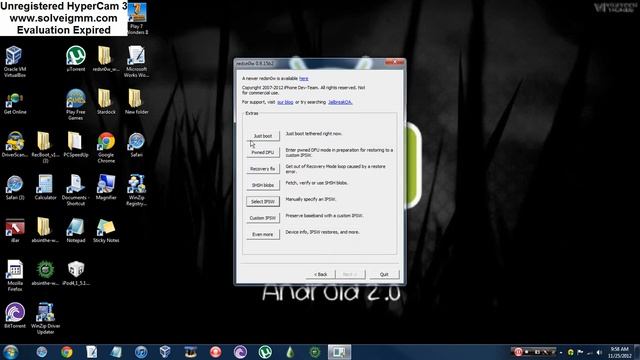Quit redsn0w with the Quit button
Viewport: 640px width, 360px height.
click(x=384, y=274)
